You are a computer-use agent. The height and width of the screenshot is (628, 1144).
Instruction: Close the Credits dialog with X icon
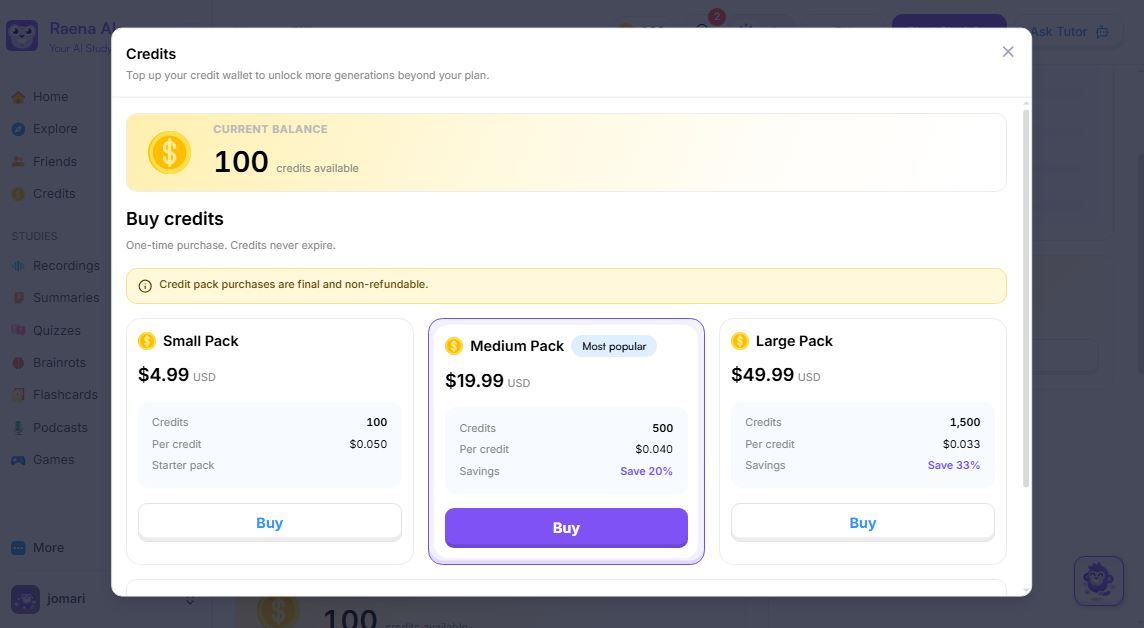pos(1008,52)
